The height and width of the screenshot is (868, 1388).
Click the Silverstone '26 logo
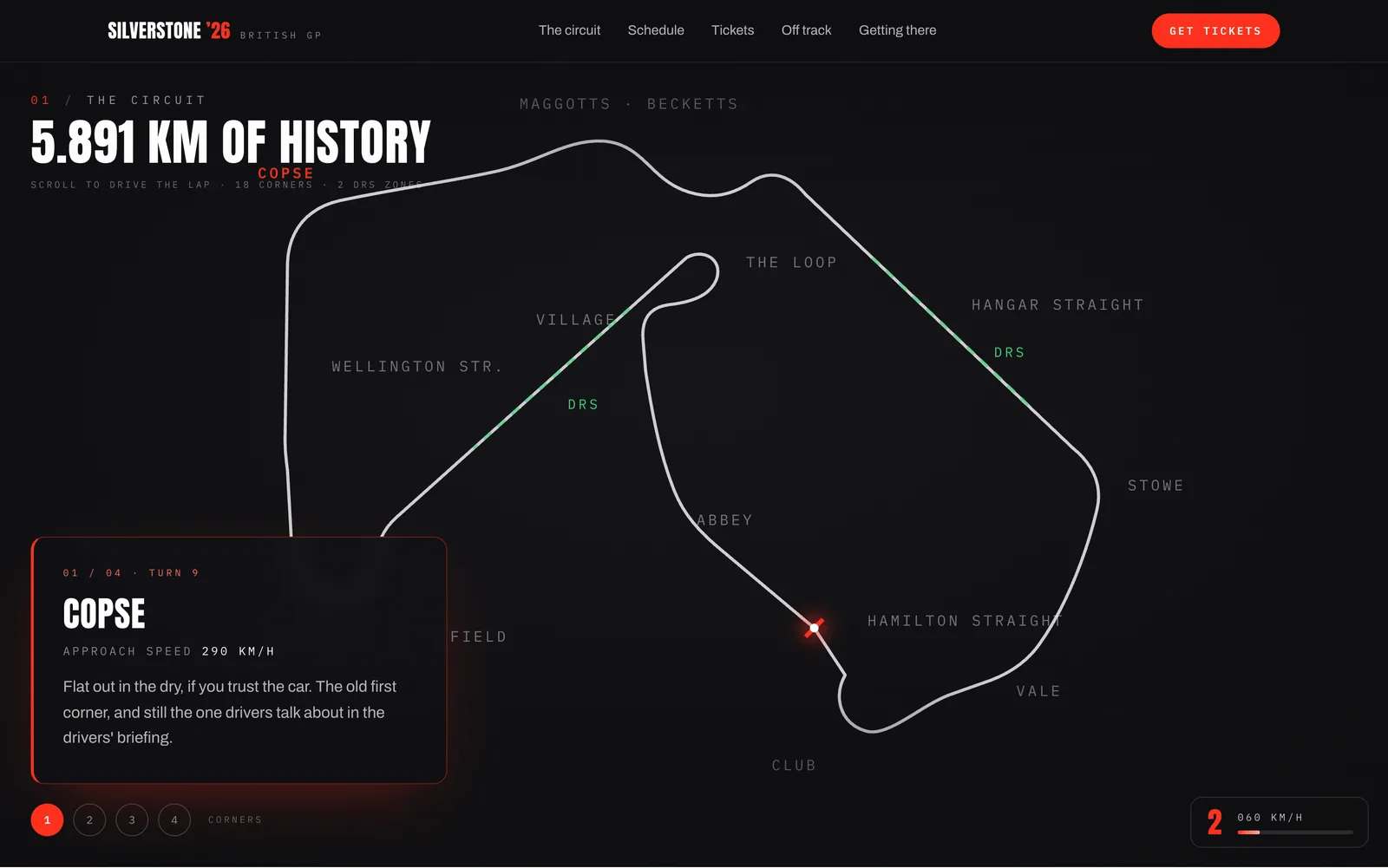[x=169, y=31]
